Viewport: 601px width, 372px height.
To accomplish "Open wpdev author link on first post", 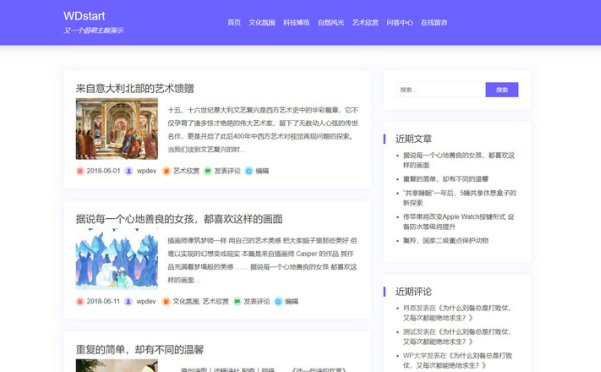I will (x=146, y=171).
